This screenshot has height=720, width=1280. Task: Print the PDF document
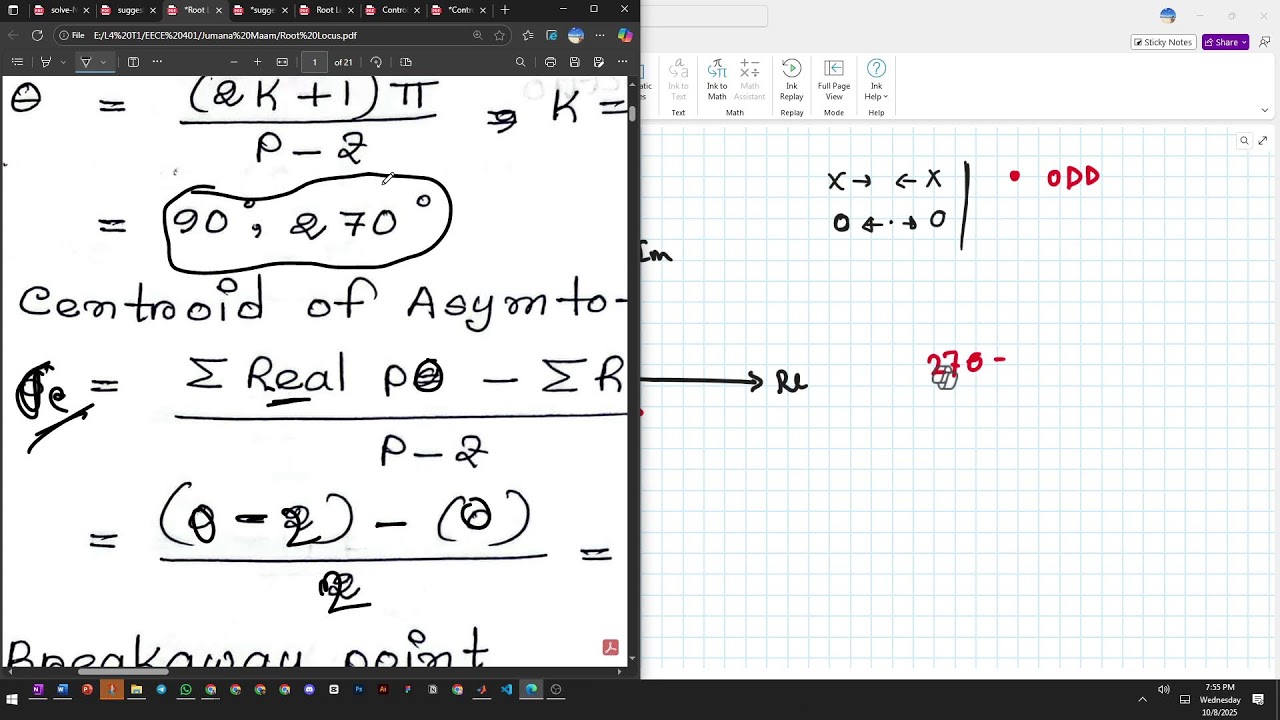(550, 62)
